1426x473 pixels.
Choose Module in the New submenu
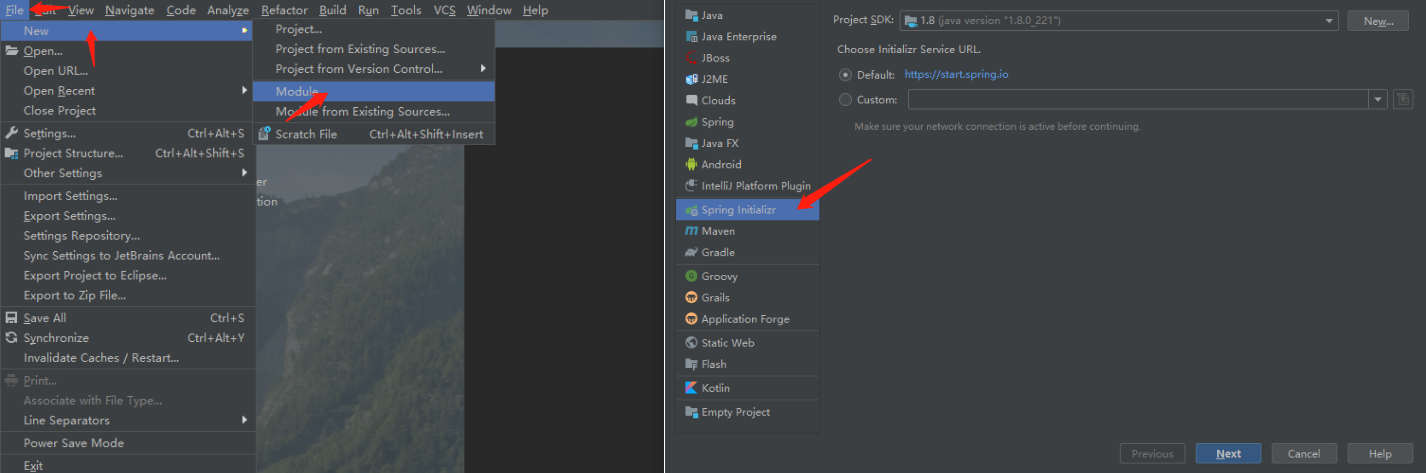tap(373, 91)
